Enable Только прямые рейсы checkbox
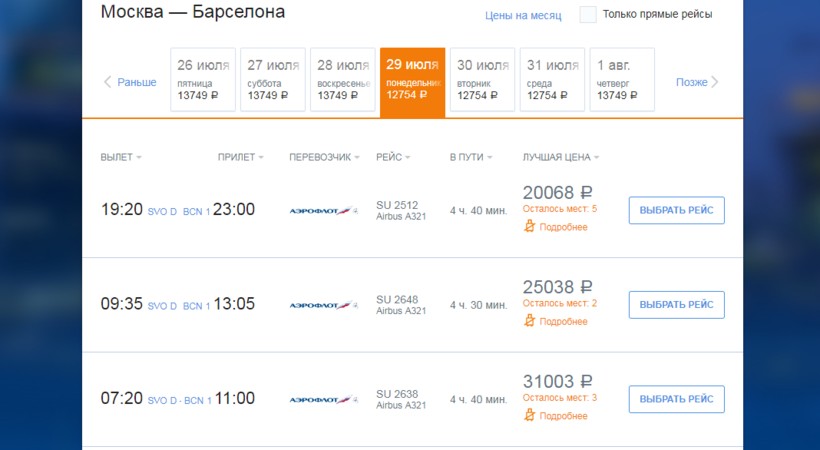The height and width of the screenshot is (450, 820). [x=588, y=15]
